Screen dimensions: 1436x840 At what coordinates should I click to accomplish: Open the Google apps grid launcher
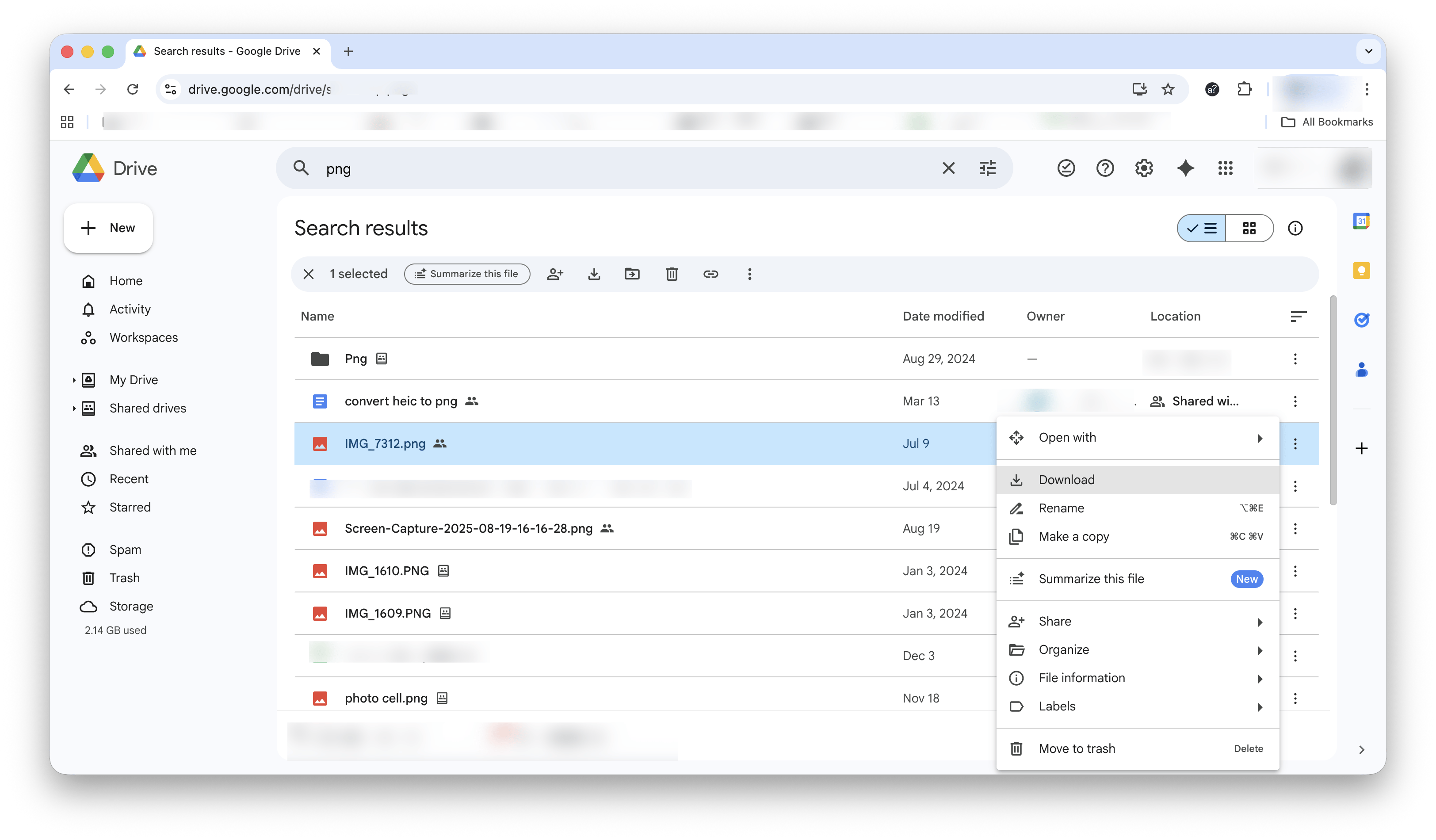1225,168
